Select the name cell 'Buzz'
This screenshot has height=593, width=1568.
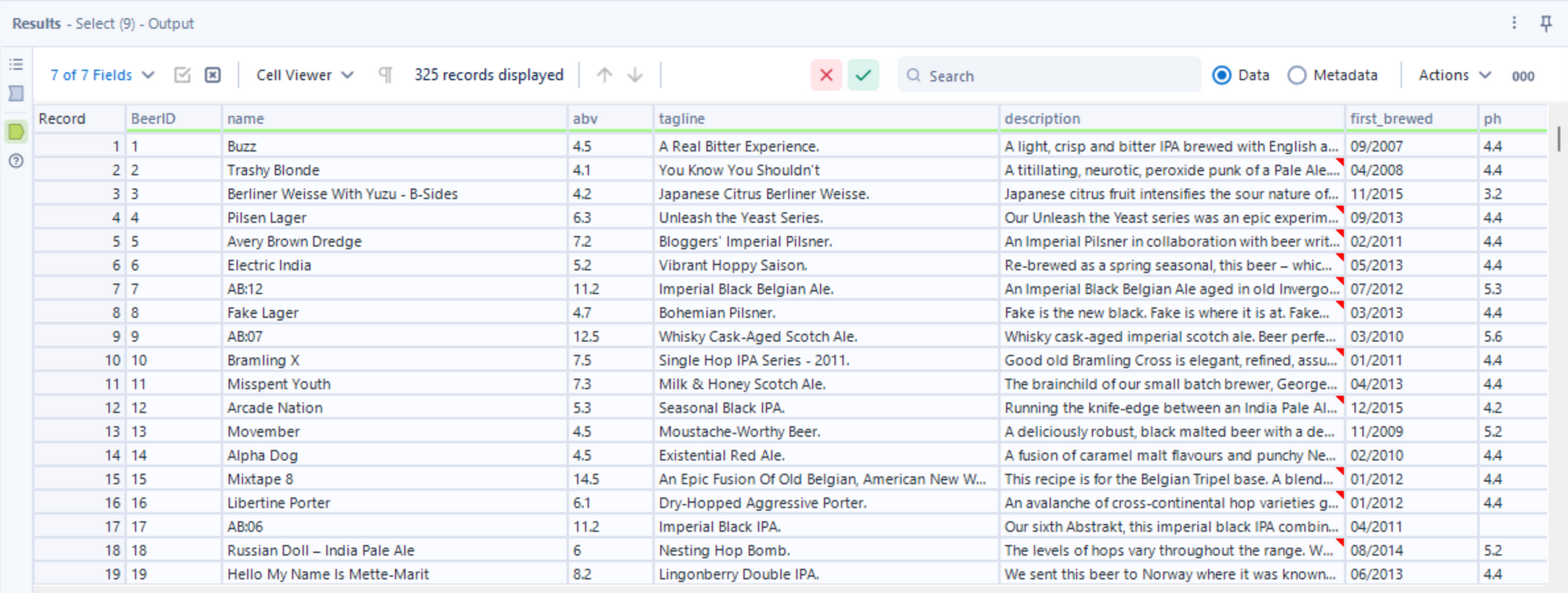(x=394, y=147)
